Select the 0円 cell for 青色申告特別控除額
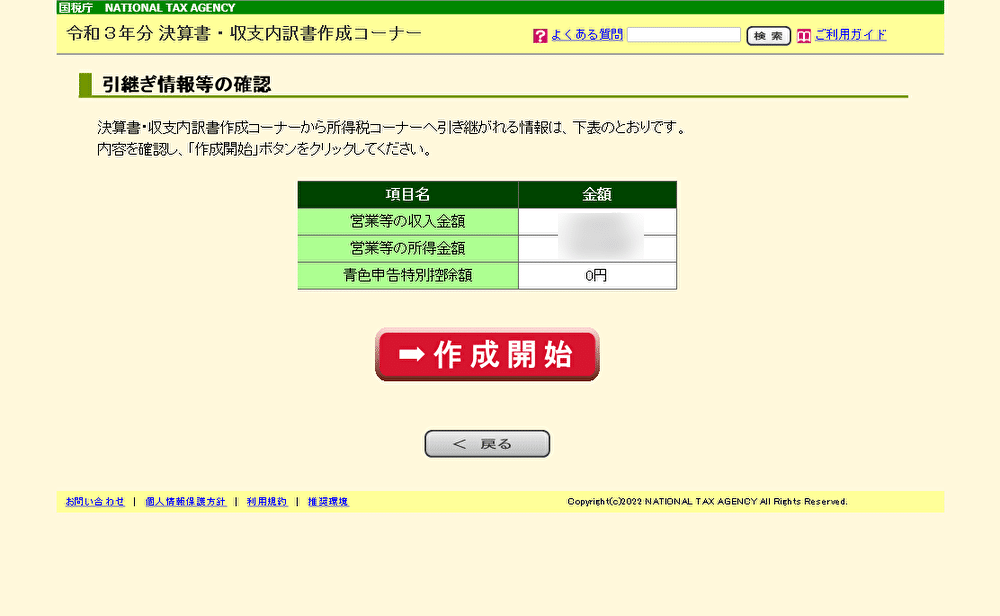Screen dimensions: 1000x616 tap(597, 276)
